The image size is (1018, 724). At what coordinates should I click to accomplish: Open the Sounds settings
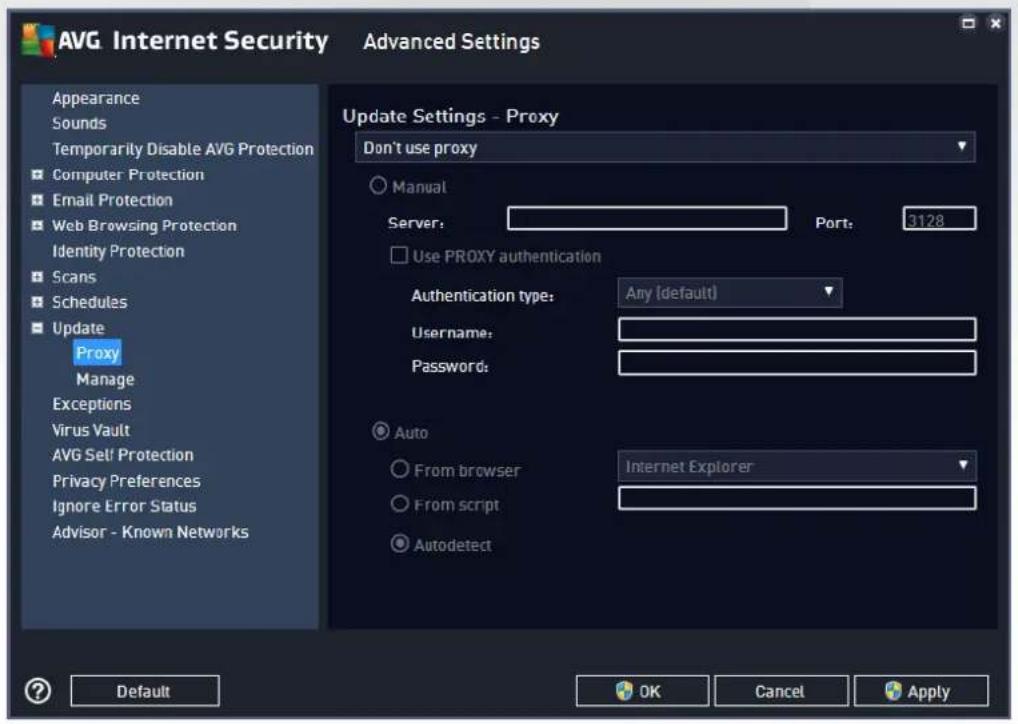[79, 123]
